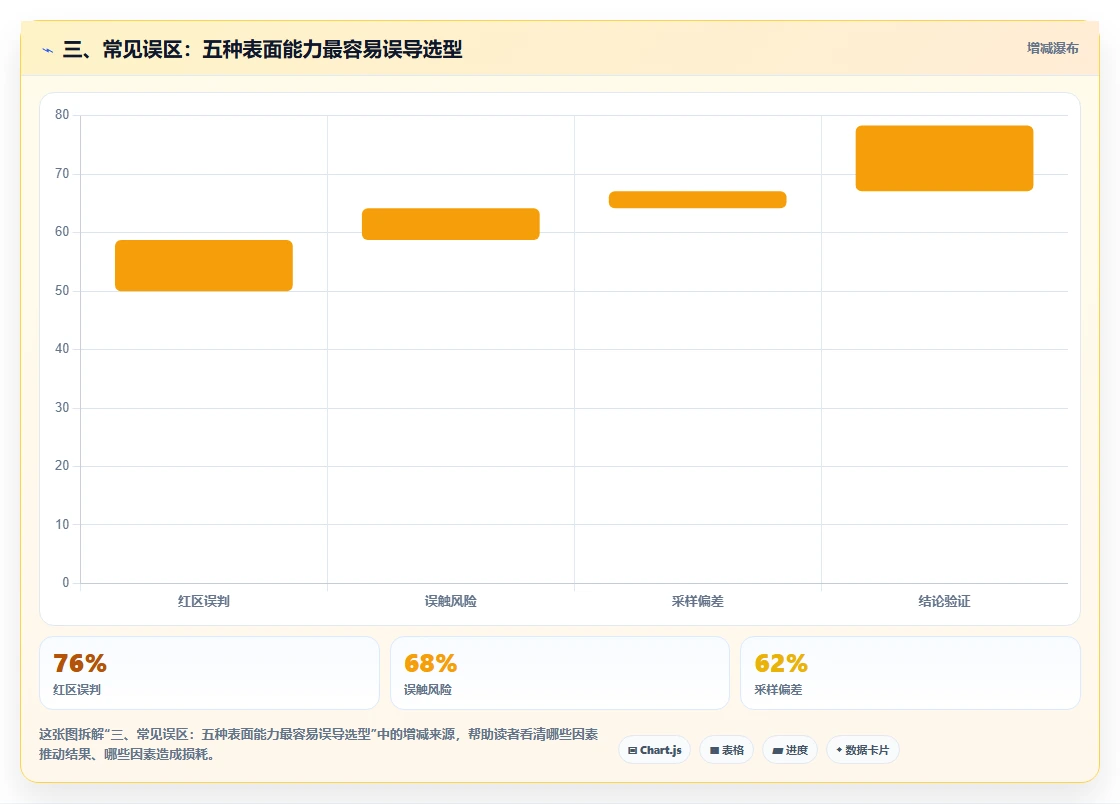Click the orange bar for 结论验证
This screenshot has width=1120, height=804.
pyautogui.click(x=944, y=159)
